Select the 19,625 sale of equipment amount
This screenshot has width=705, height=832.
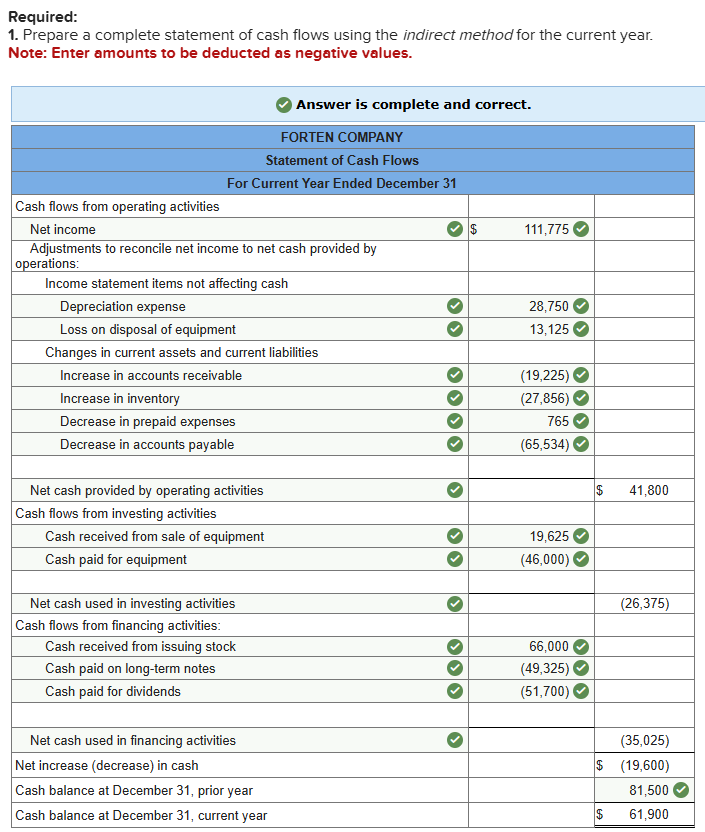pos(548,536)
